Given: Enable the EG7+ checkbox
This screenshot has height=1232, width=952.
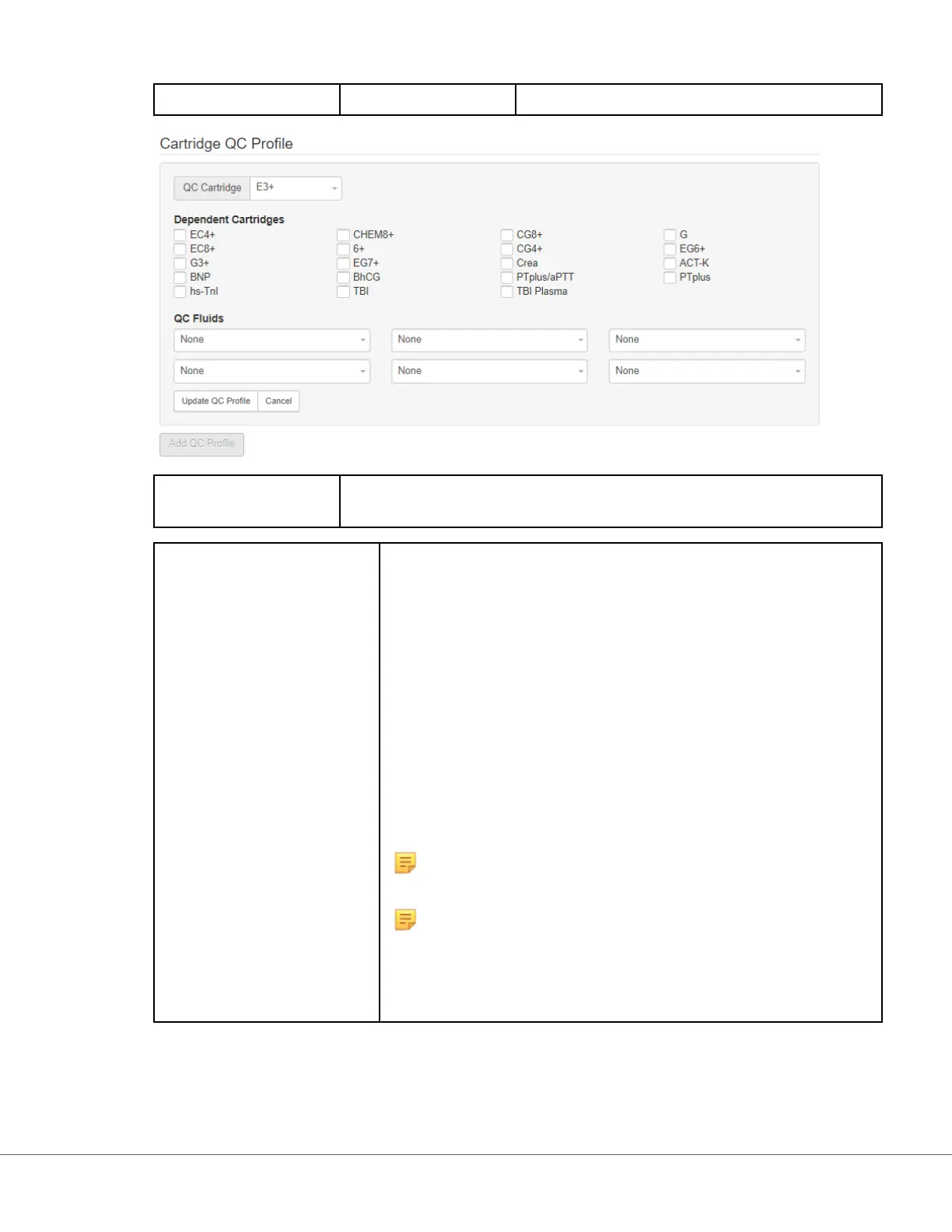Looking at the screenshot, I should [x=343, y=263].
